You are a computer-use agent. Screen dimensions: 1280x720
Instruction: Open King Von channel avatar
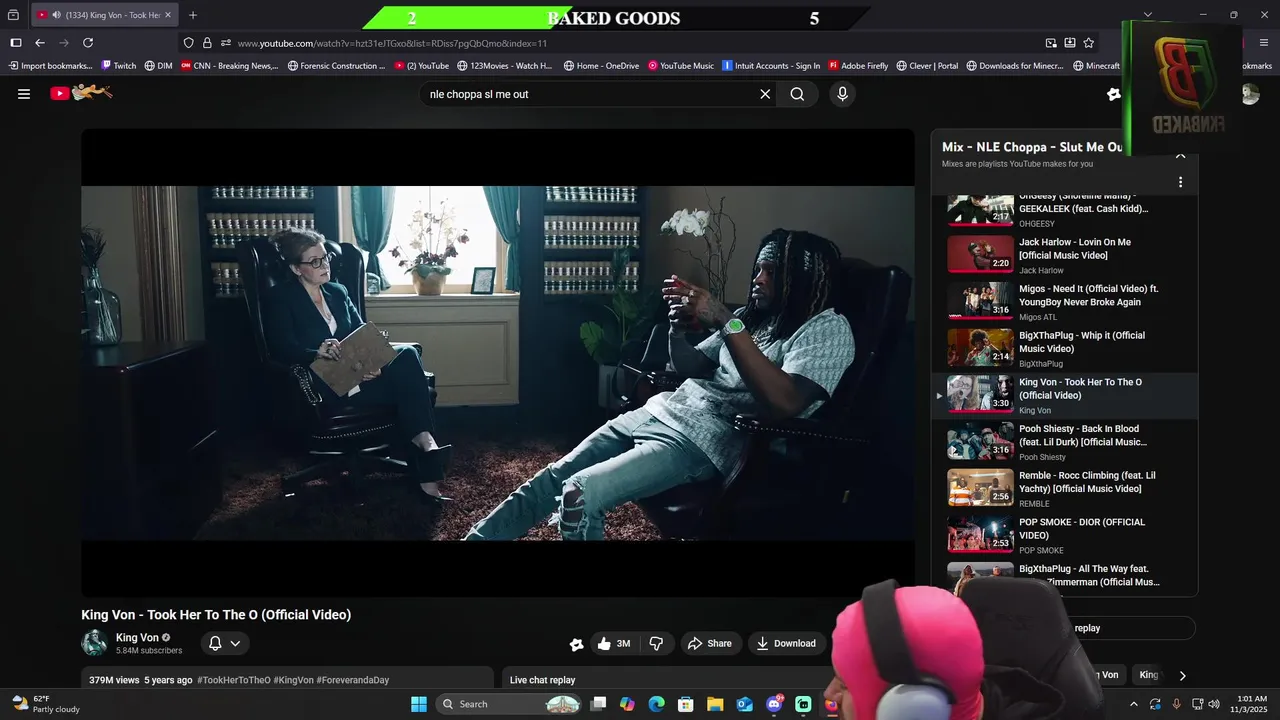pyautogui.click(x=95, y=643)
